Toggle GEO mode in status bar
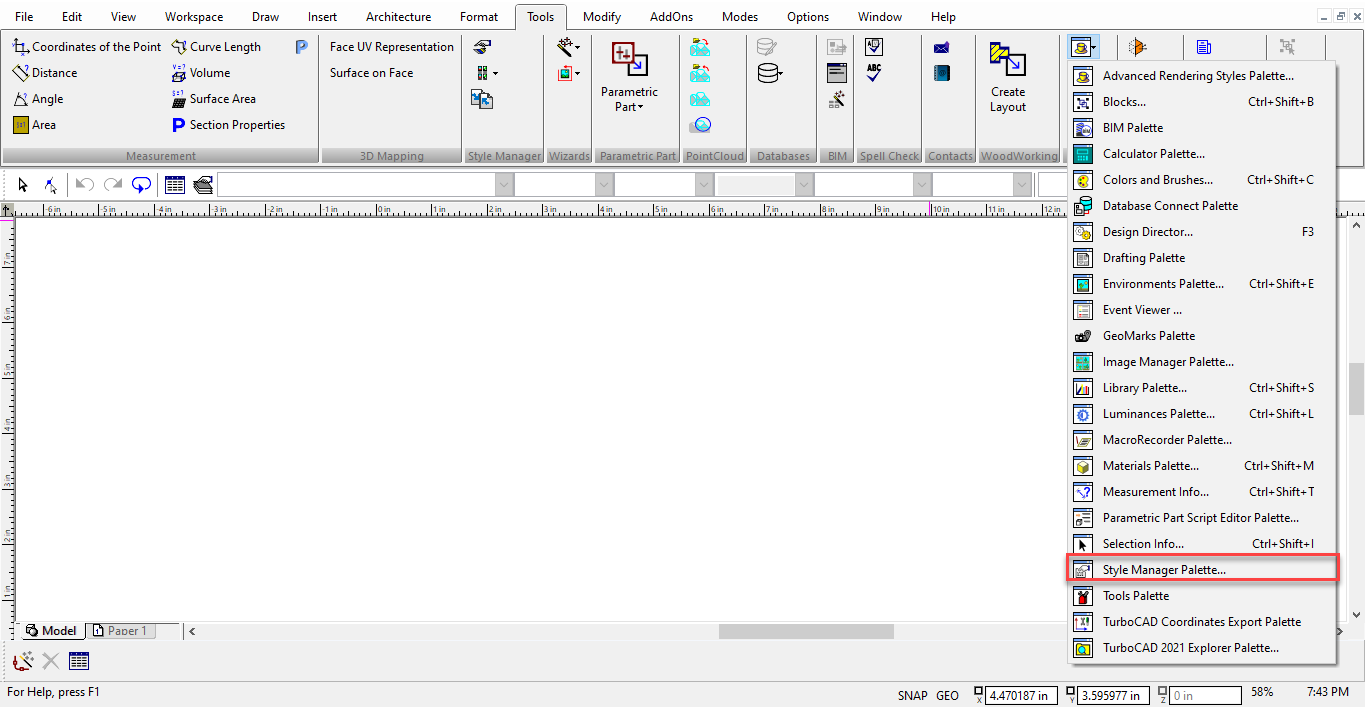The width and height of the screenshot is (1365, 707). 947,695
